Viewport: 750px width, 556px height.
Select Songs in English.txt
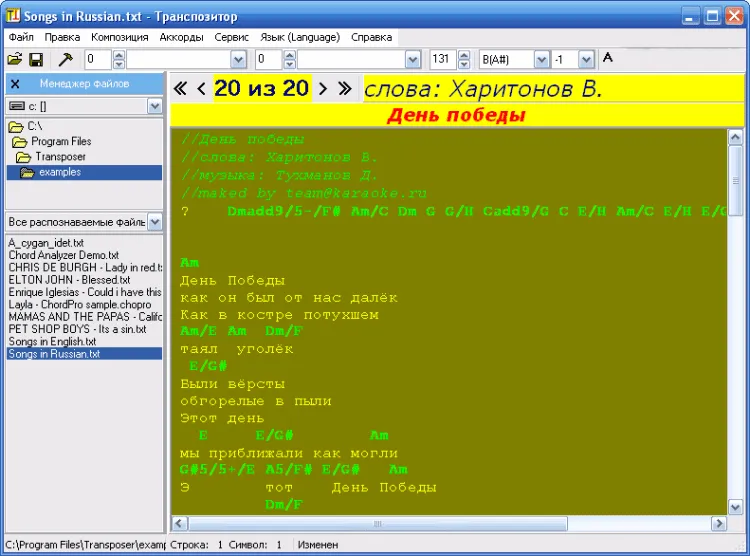point(52,342)
